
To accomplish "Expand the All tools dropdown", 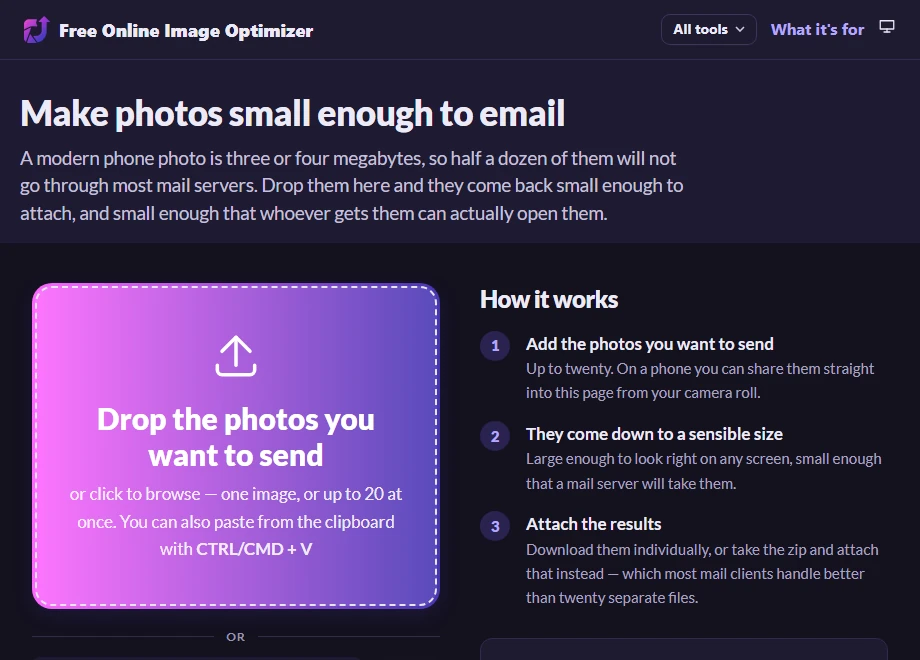I will (x=708, y=29).
